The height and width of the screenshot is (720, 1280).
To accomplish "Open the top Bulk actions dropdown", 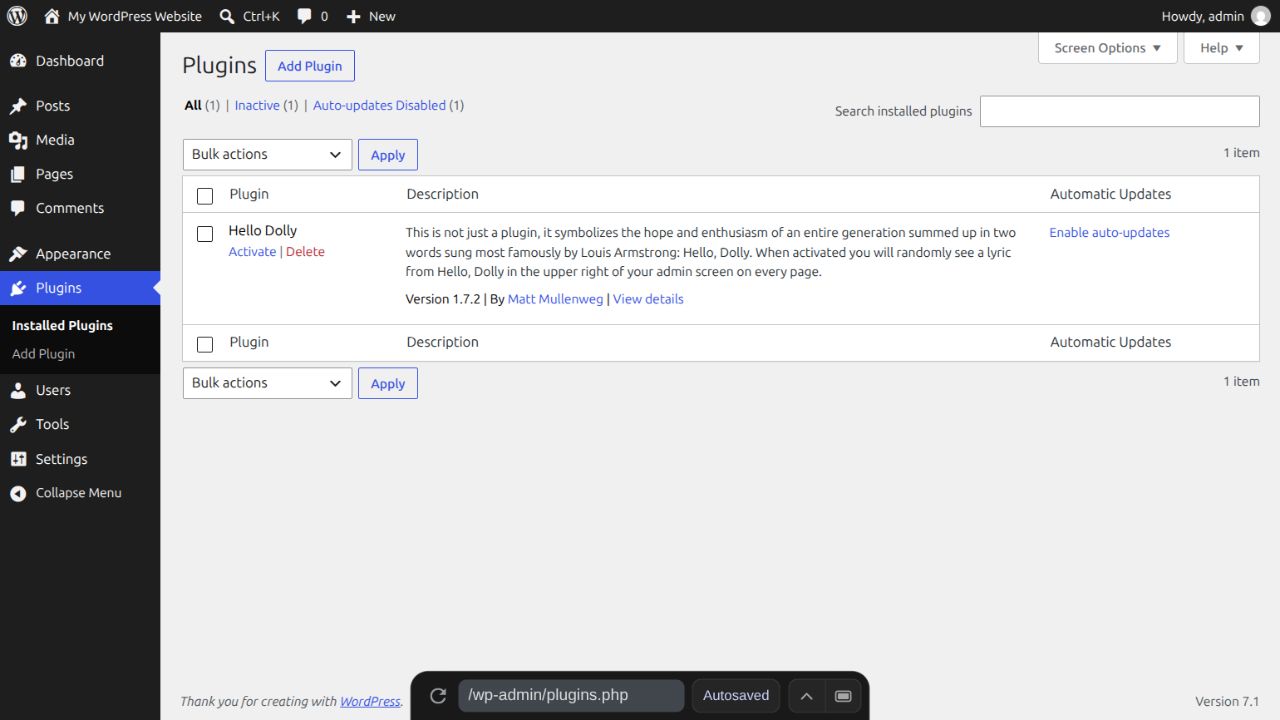I will [x=268, y=154].
